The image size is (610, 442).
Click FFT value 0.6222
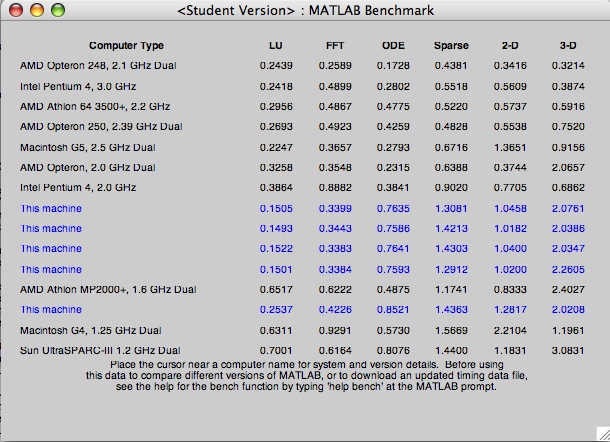pos(335,289)
